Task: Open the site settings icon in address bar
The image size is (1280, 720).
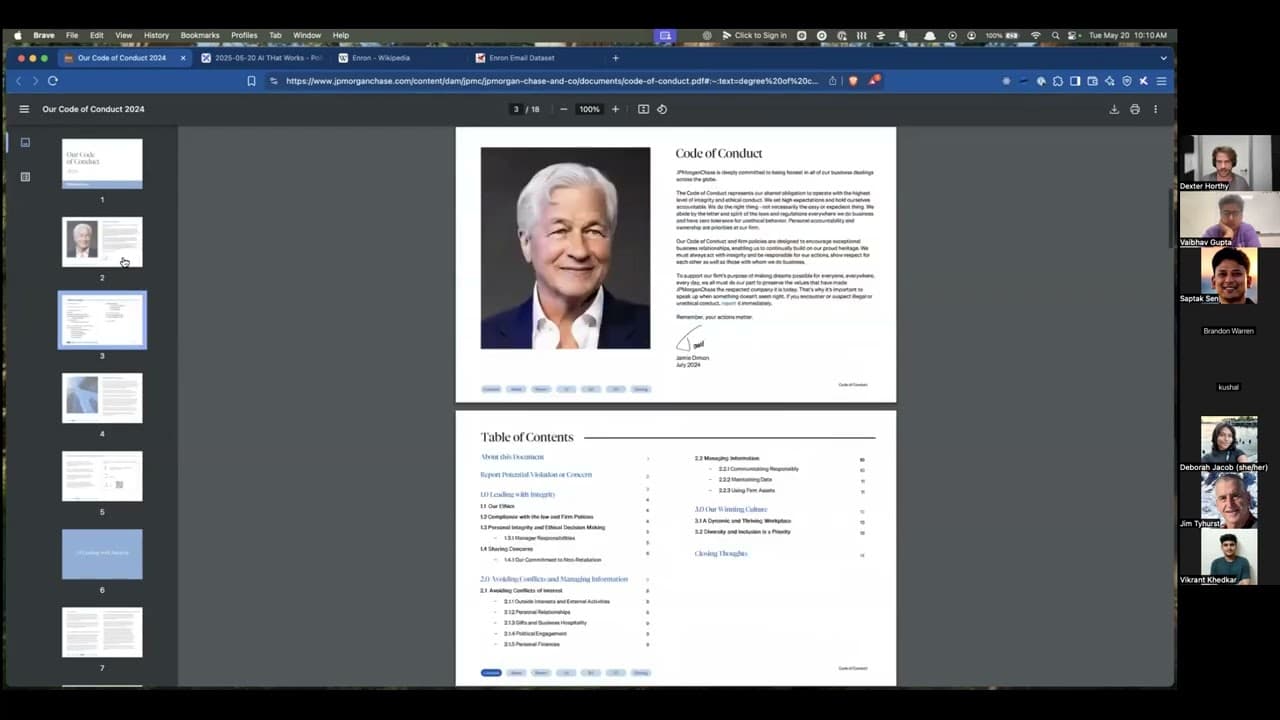Action: pyautogui.click(x=274, y=81)
